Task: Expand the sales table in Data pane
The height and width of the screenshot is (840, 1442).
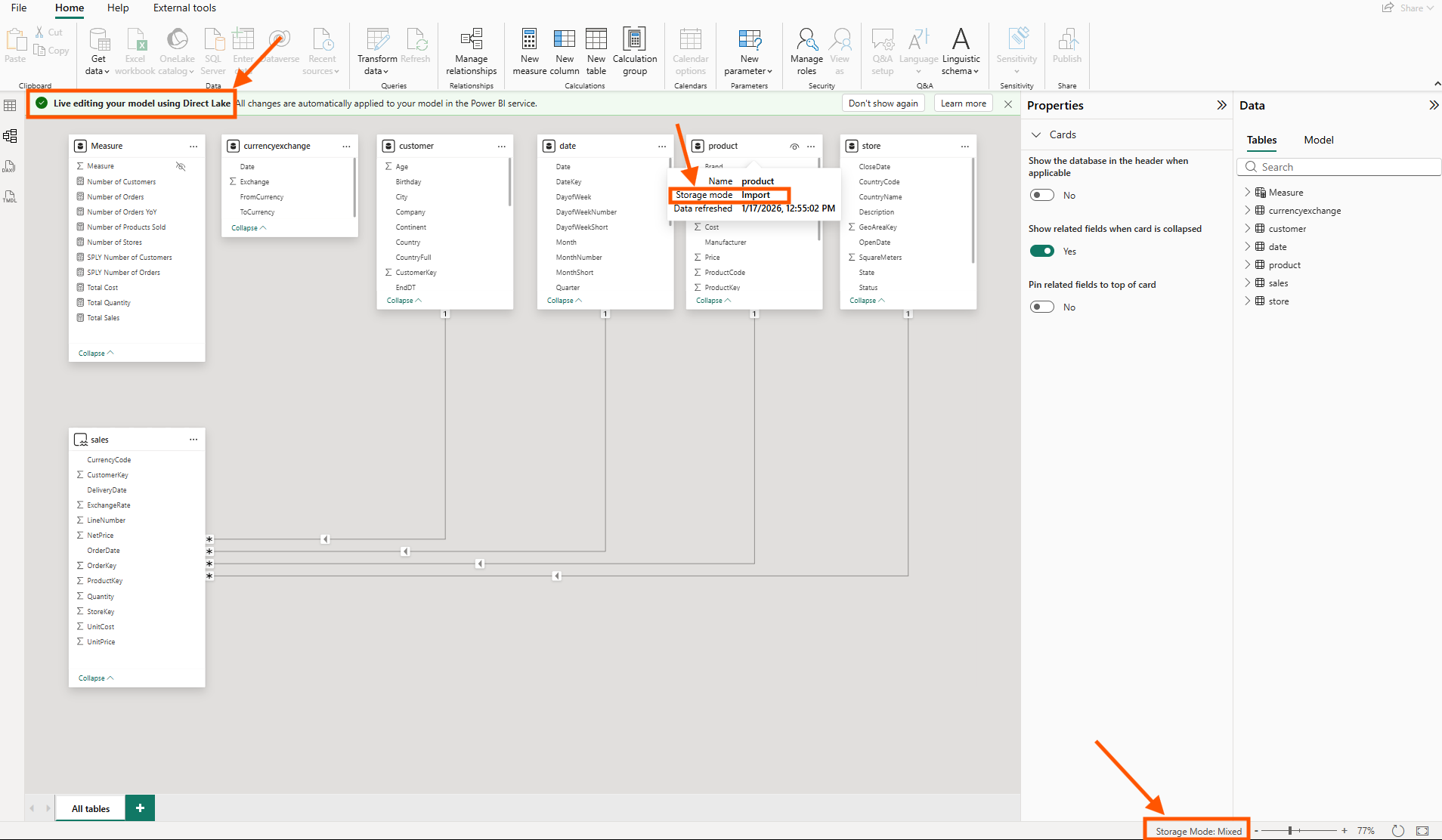Action: pos(1247,283)
